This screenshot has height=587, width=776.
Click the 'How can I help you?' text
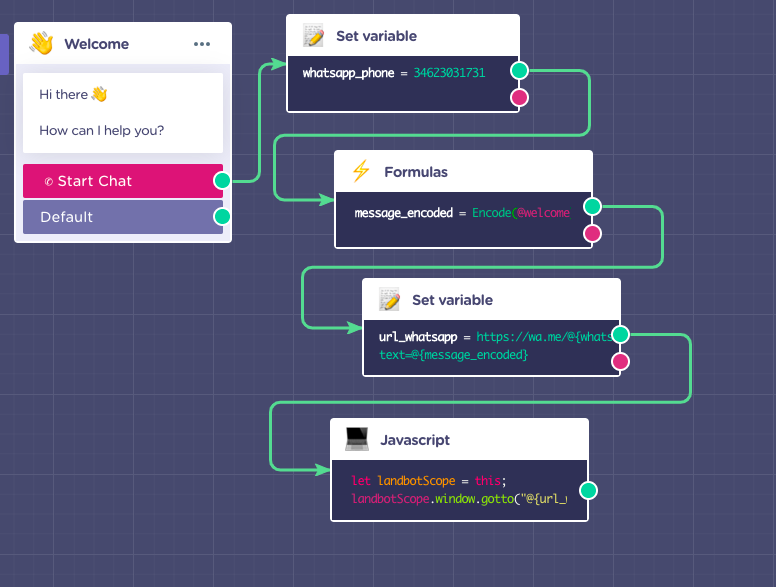101,131
